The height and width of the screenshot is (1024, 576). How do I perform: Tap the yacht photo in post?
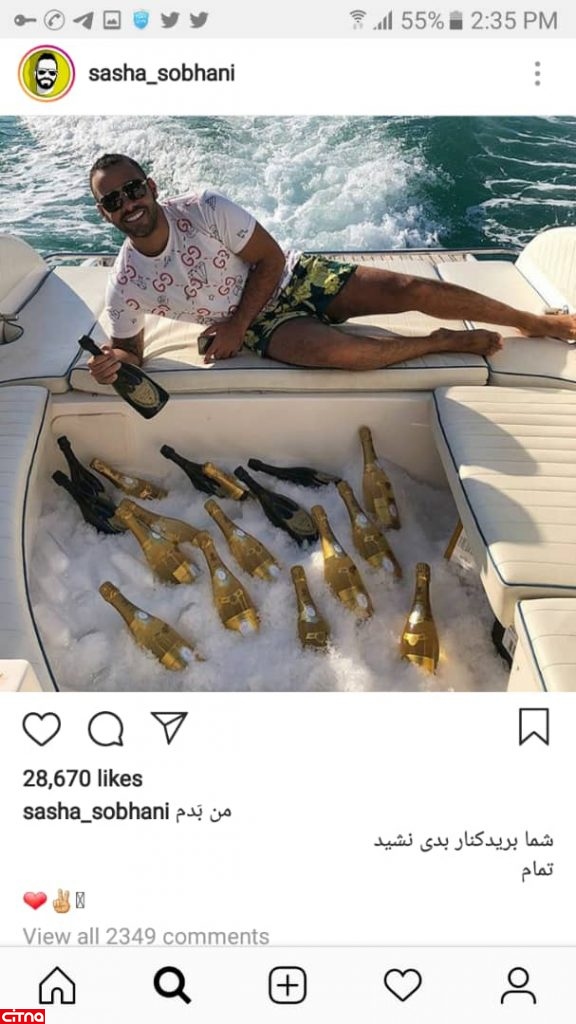coord(288,404)
